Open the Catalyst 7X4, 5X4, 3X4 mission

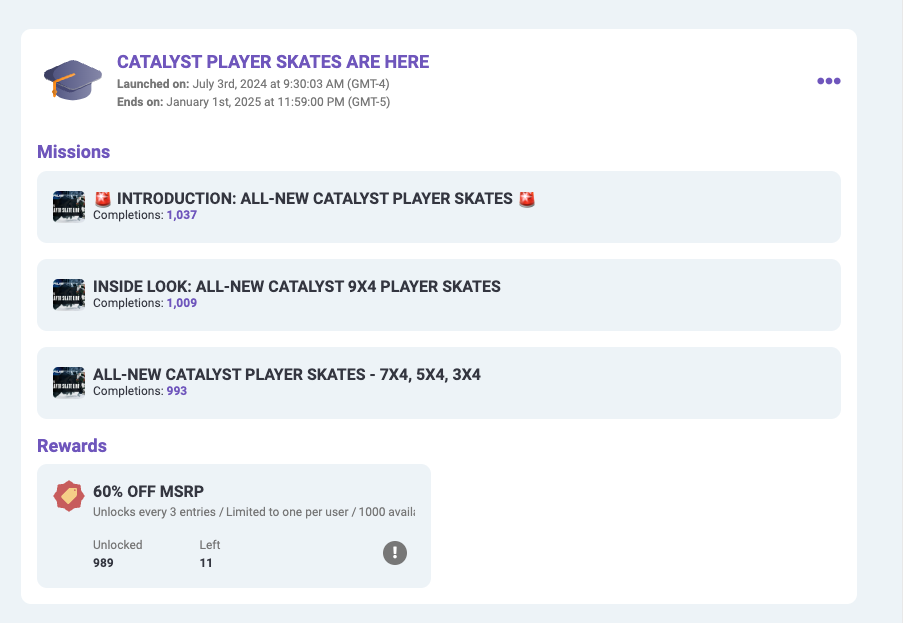[287, 375]
